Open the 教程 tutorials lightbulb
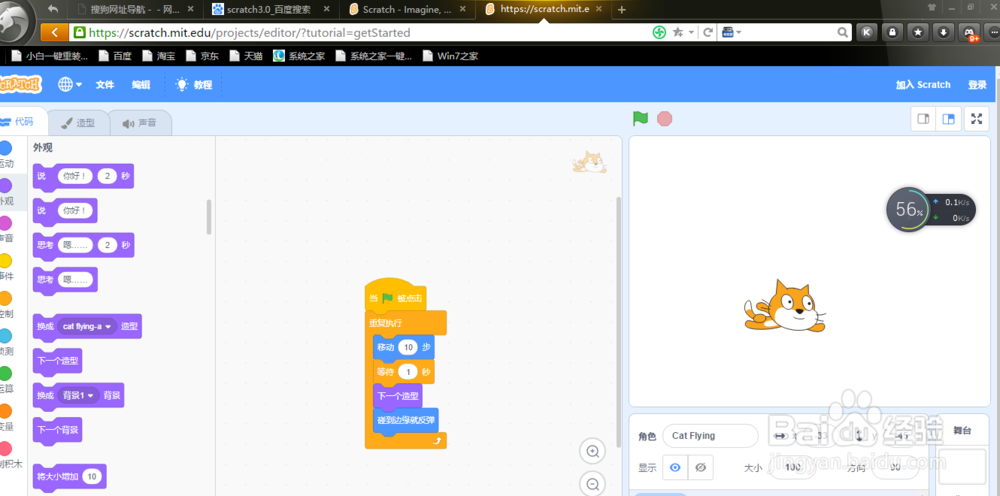The image size is (1000, 496). [194, 85]
